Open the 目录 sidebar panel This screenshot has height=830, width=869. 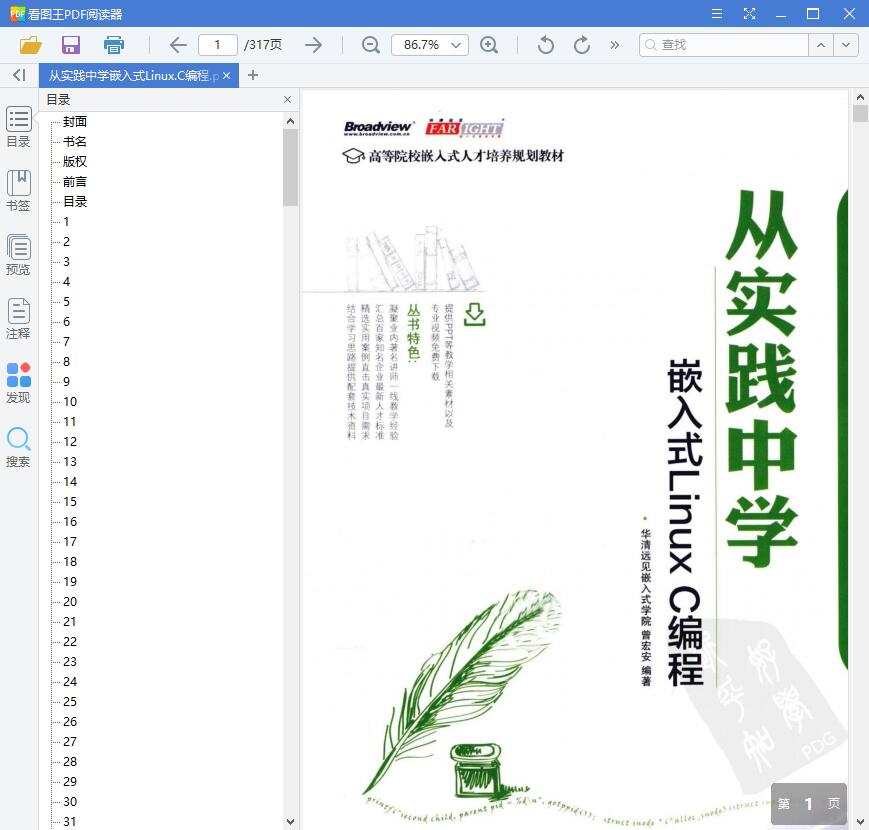coord(18,127)
